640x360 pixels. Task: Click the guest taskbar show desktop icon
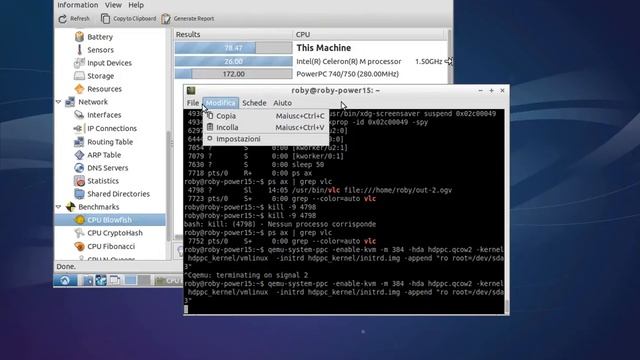[115, 280]
